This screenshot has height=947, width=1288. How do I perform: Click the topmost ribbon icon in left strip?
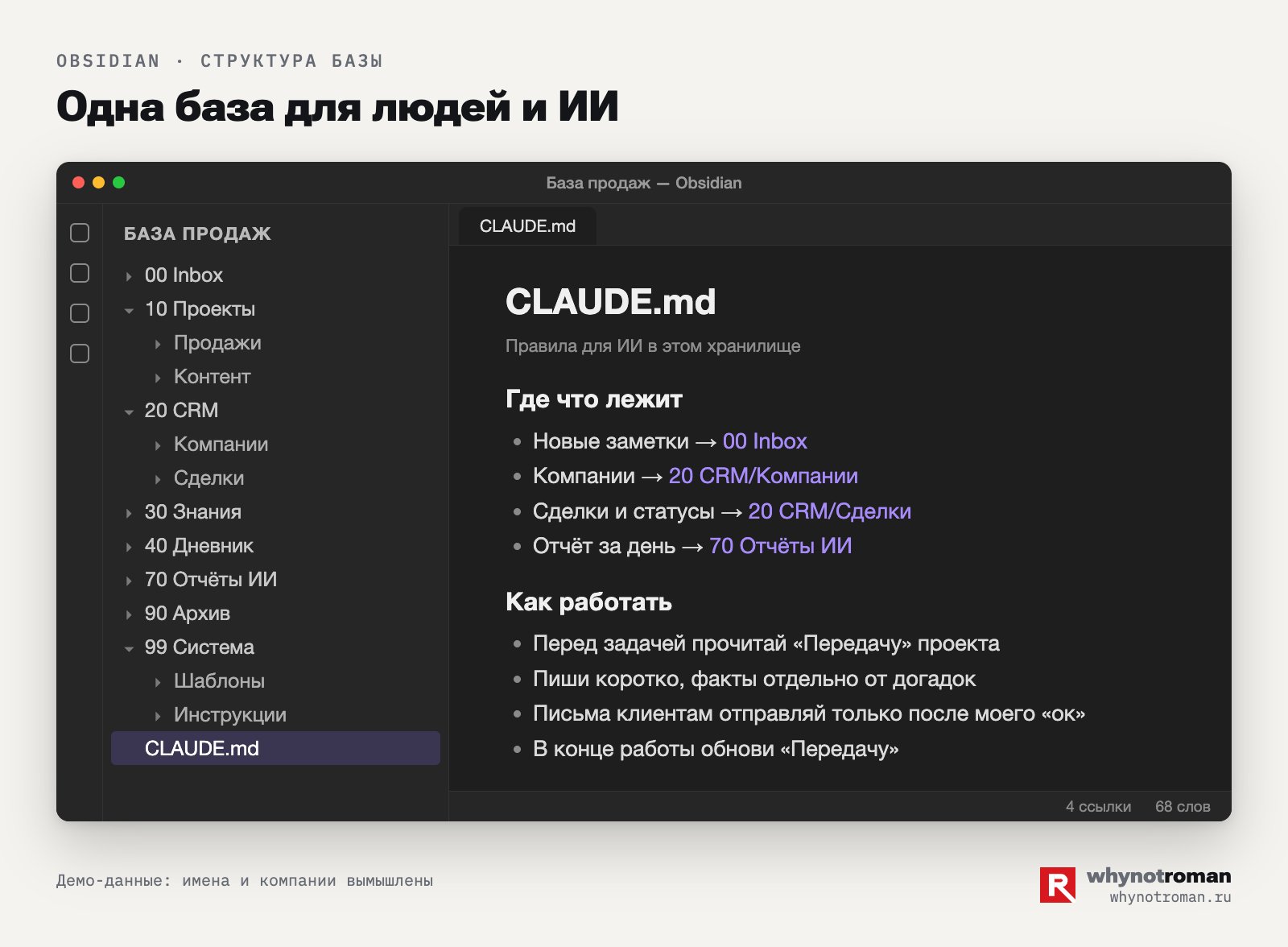click(x=80, y=233)
